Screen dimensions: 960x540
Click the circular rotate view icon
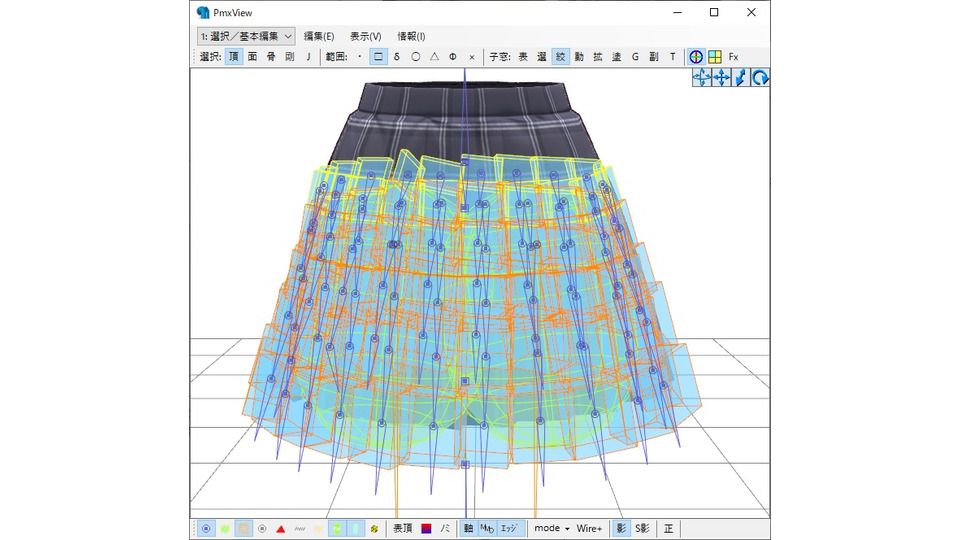[760, 78]
